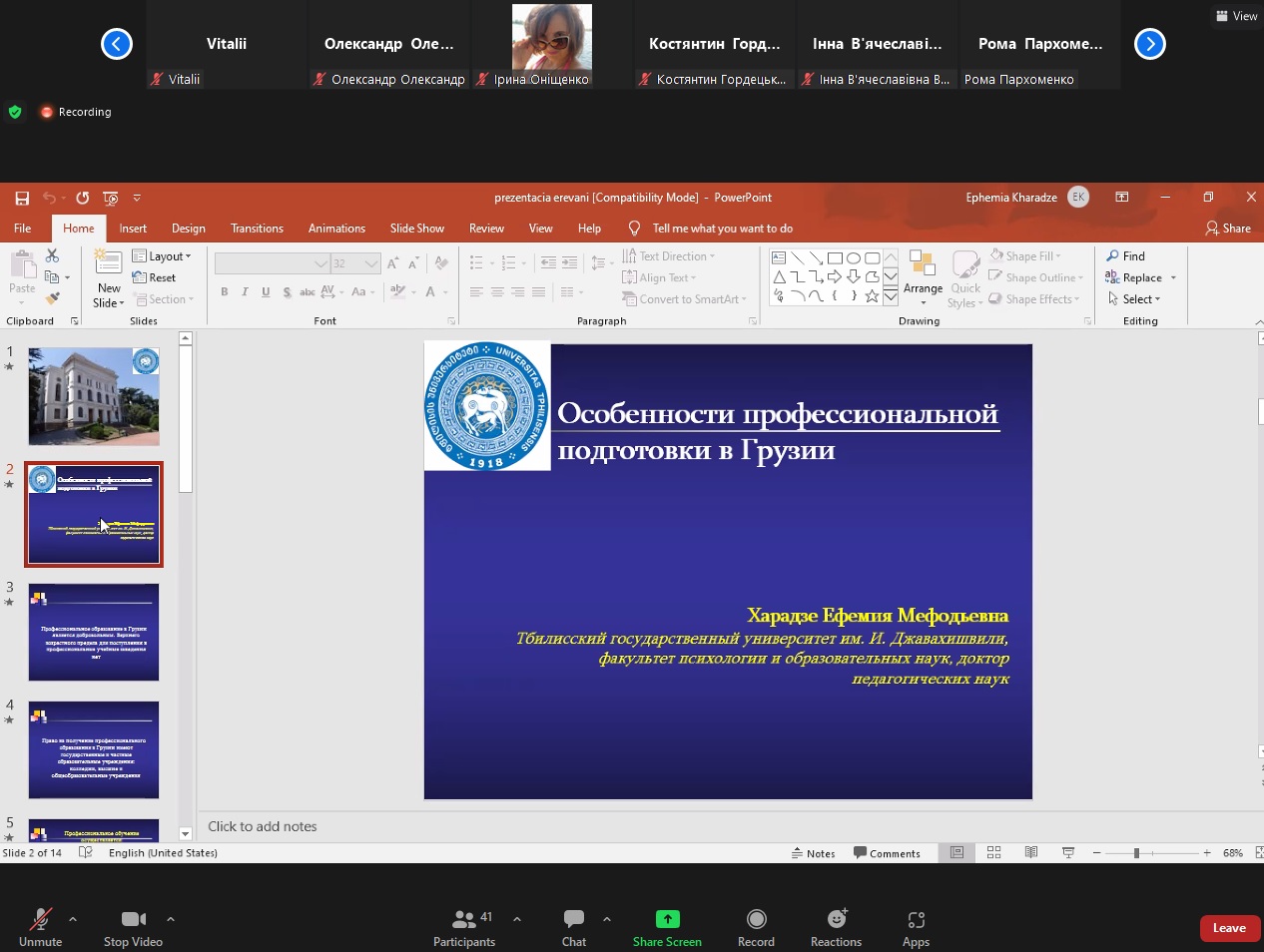Select slide 3 thumbnail in the panel

click(x=94, y=632)
